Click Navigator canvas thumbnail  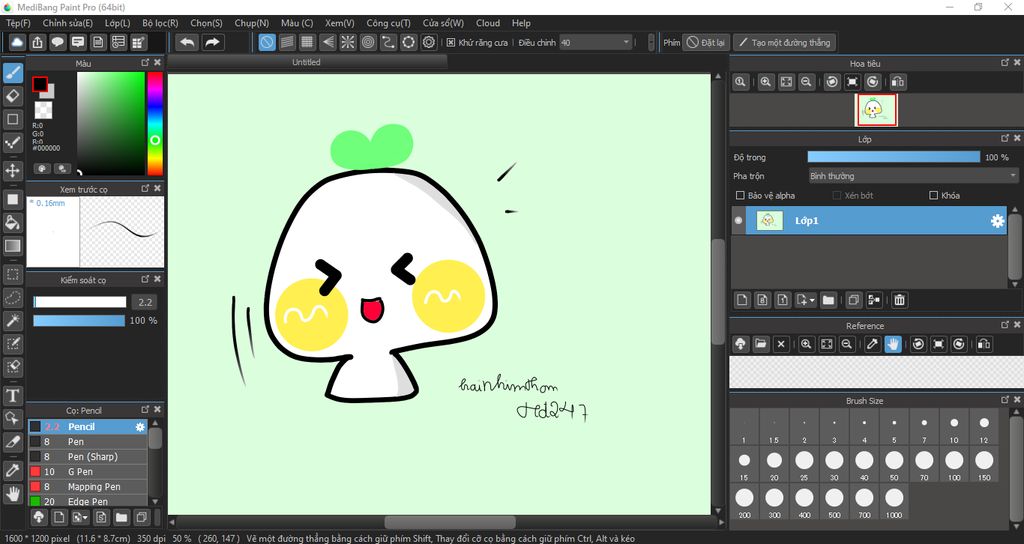click(x=876, y=110)
